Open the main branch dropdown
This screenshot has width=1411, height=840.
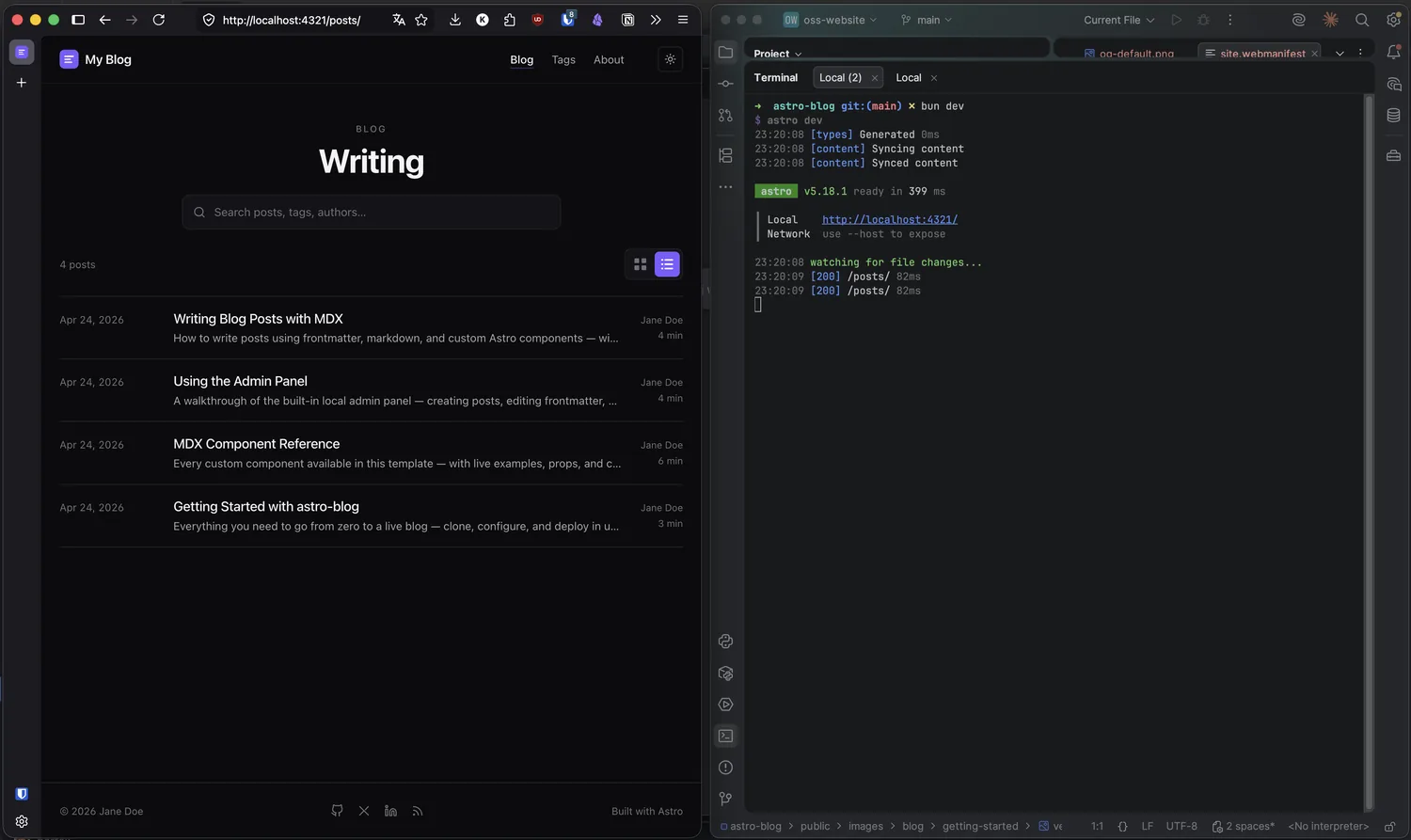point(927,19)
